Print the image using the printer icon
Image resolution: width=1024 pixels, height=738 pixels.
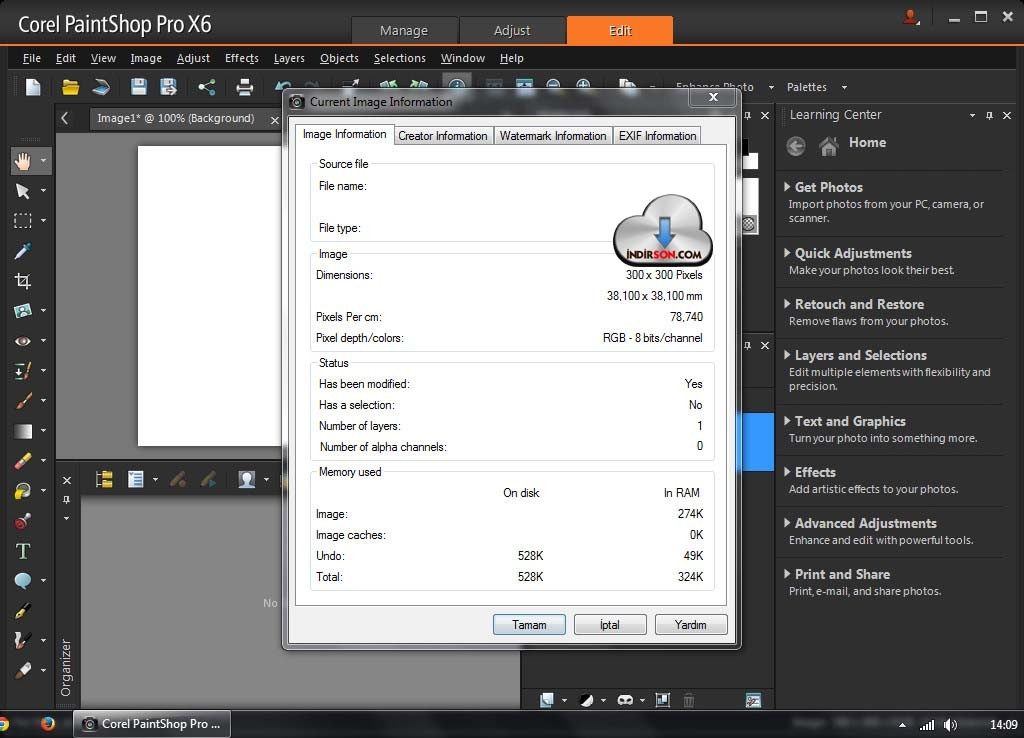244,87
